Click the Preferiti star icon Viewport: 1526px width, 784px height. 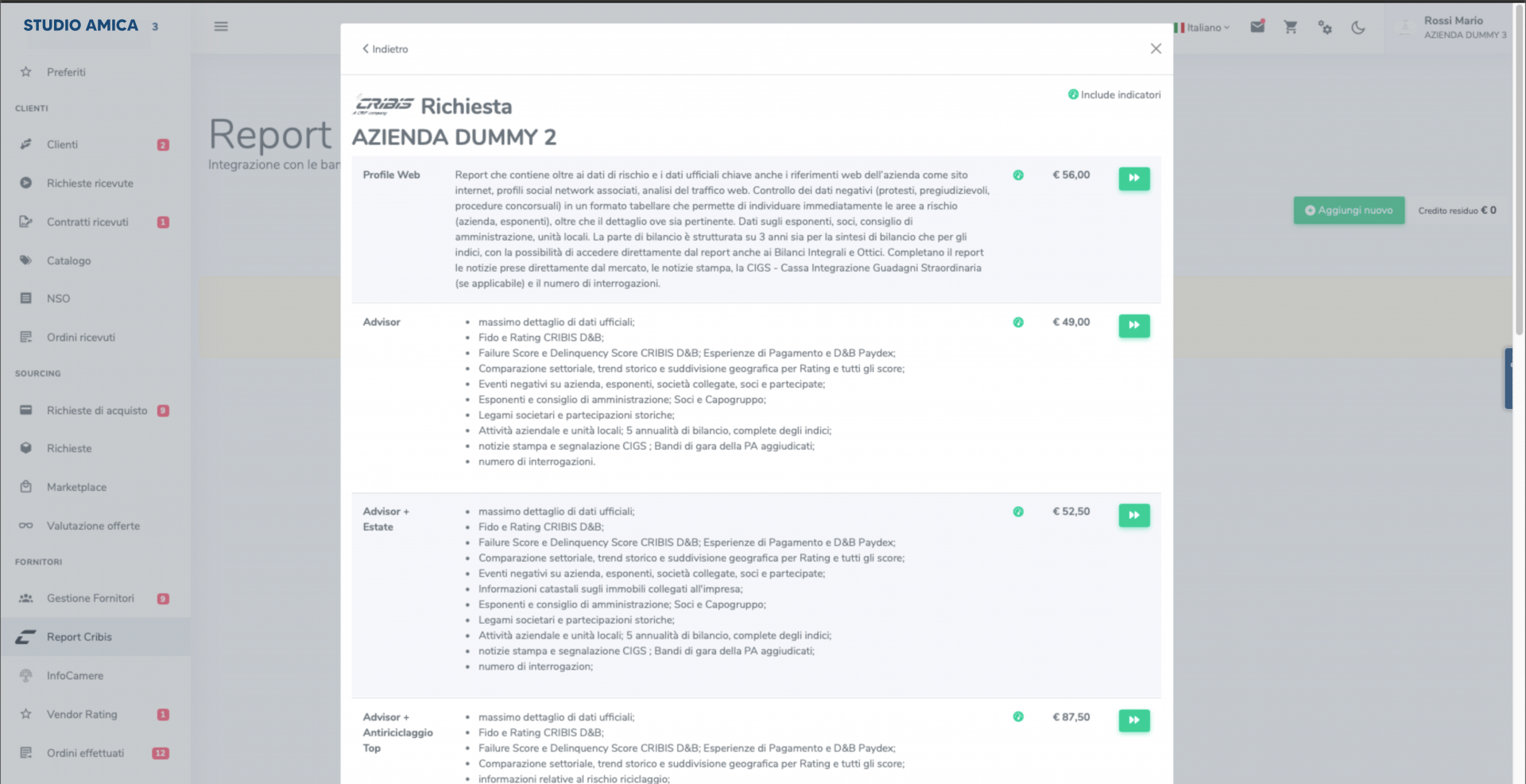tap(25, 72)
